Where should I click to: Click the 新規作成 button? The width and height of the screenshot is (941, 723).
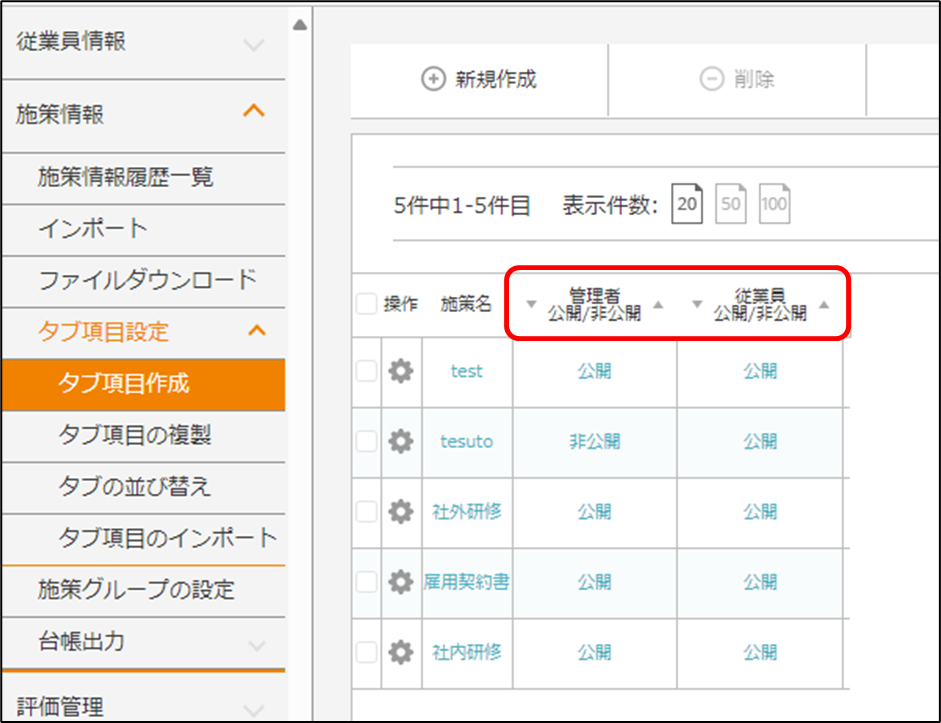(480, 81)
